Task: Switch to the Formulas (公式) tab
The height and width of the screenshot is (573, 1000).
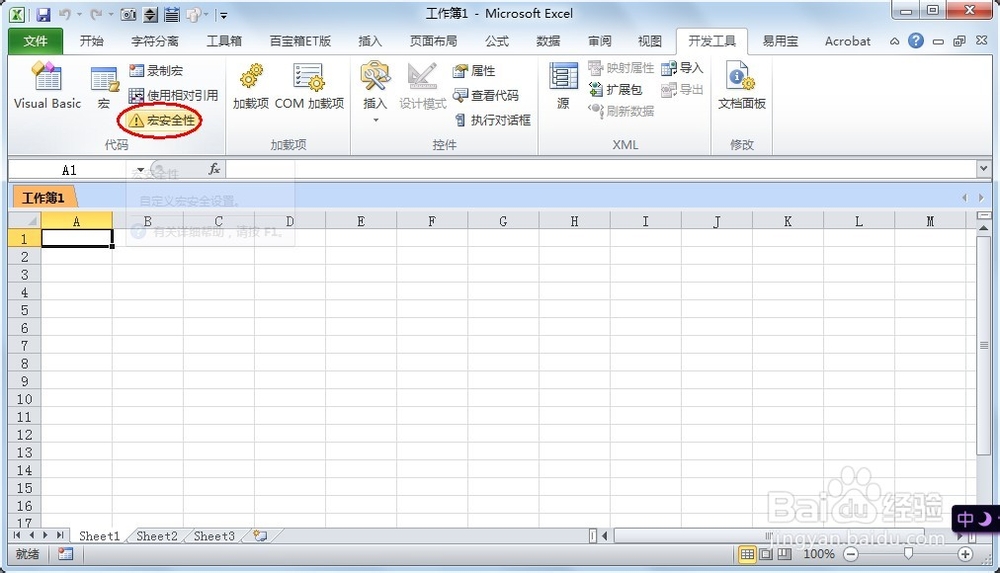Action: coord(496,41)
